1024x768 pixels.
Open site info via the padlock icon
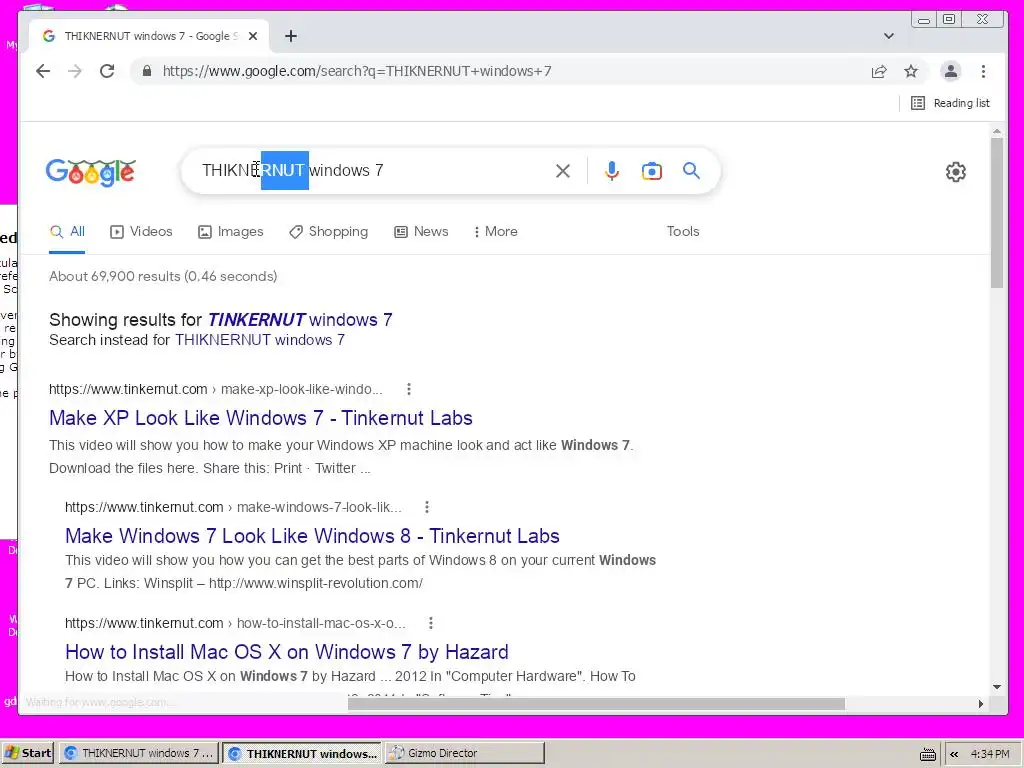[147, 71]
